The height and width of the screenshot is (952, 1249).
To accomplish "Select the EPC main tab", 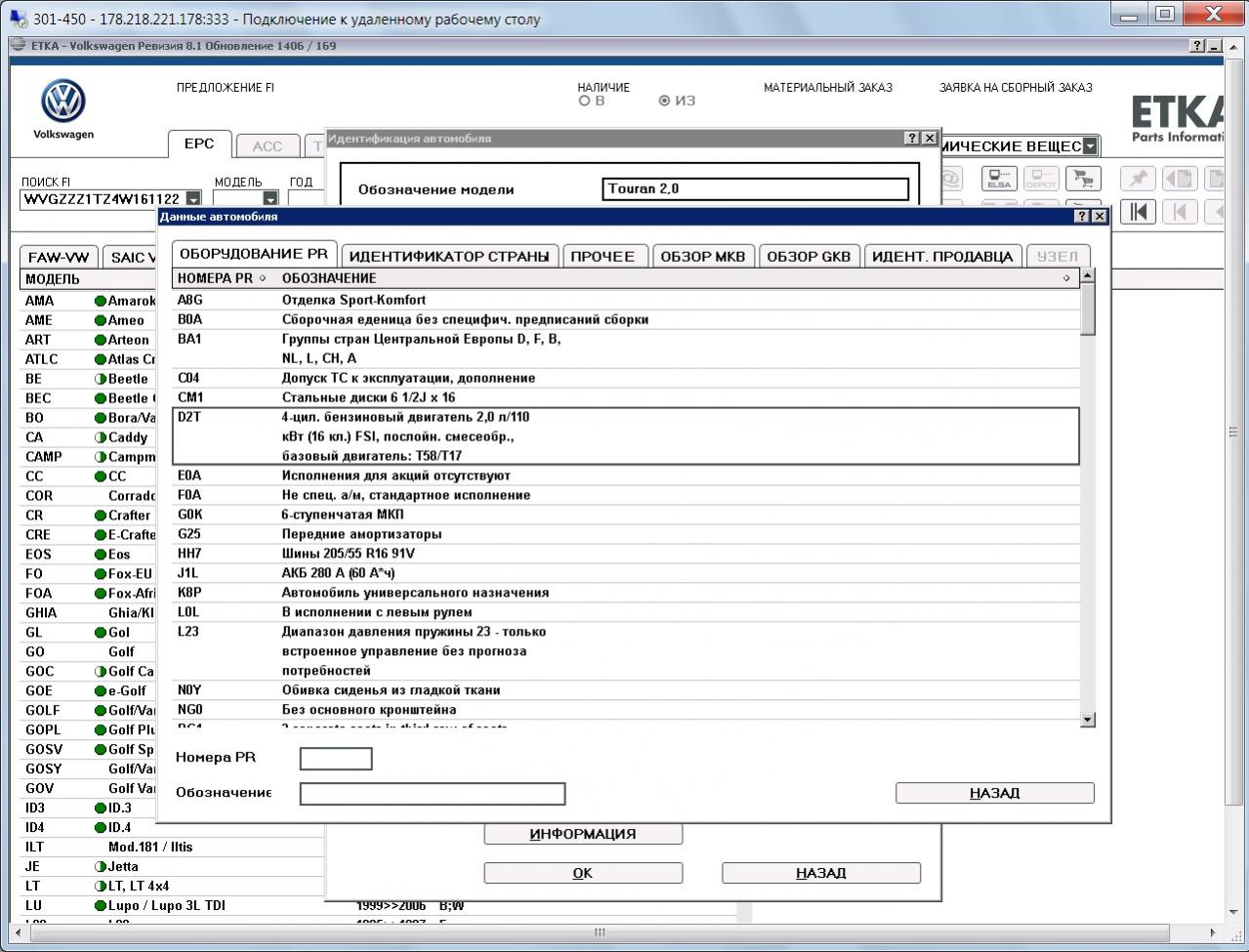I will pos(199,144).
